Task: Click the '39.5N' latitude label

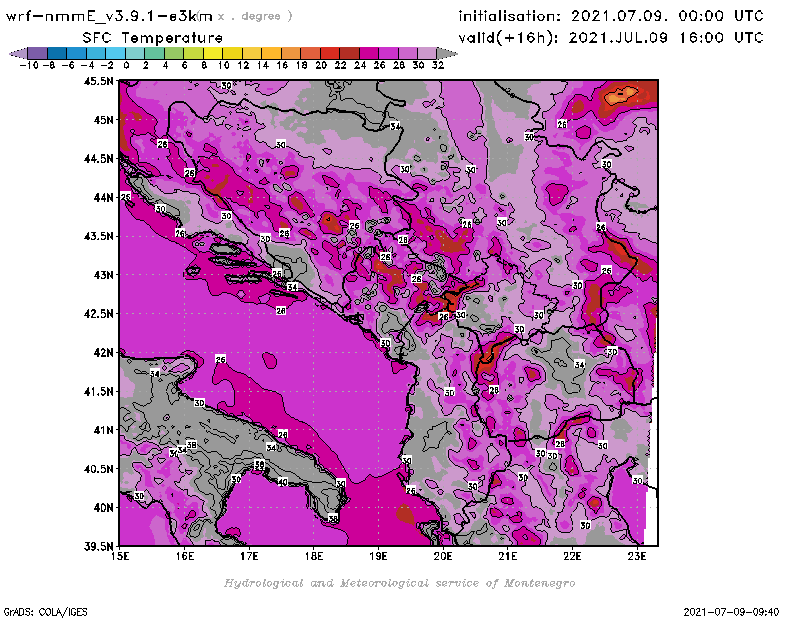Action: (x=98, y=547)
